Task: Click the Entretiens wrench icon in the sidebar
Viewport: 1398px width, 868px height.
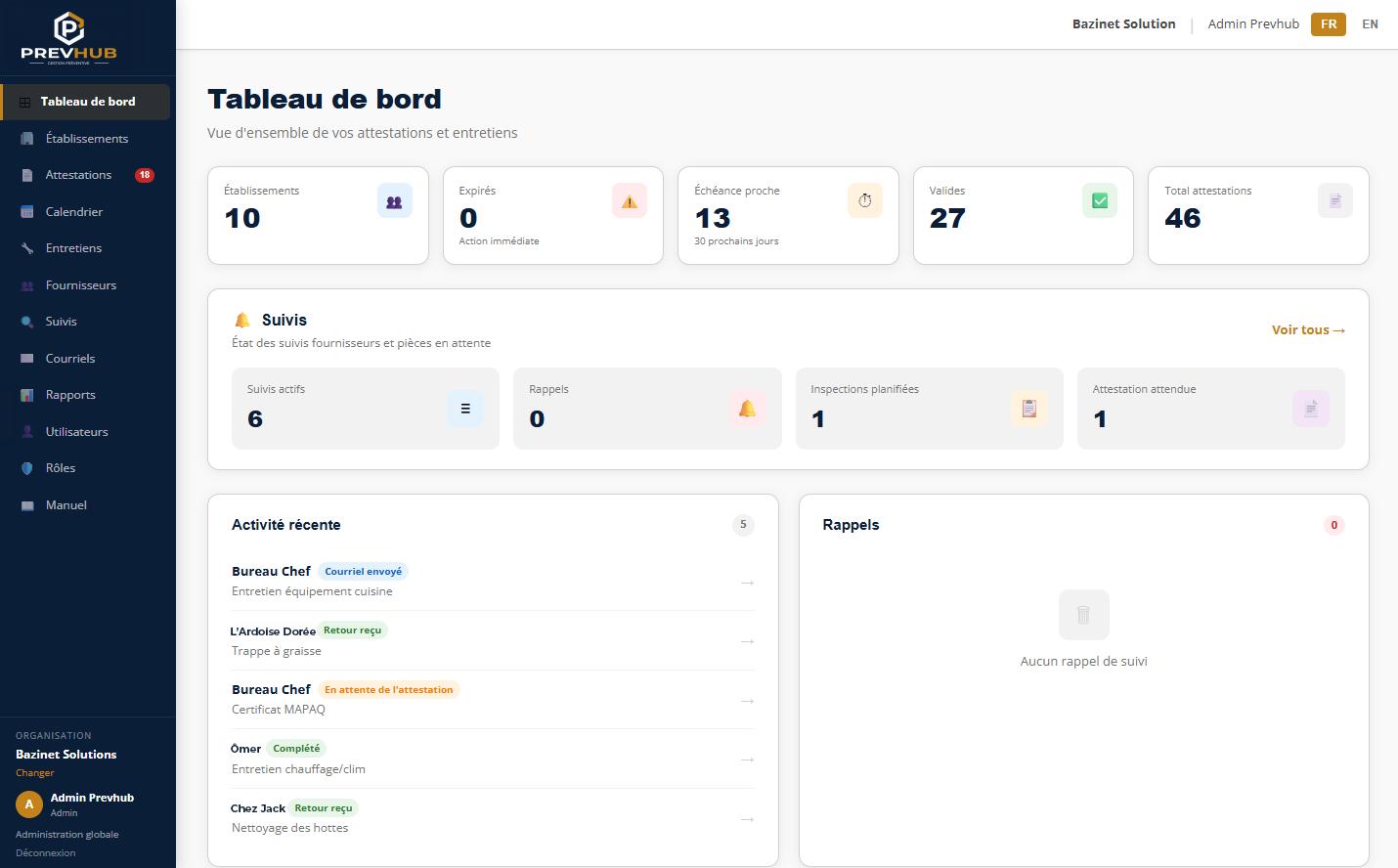Action: click(x=27, y=248)
